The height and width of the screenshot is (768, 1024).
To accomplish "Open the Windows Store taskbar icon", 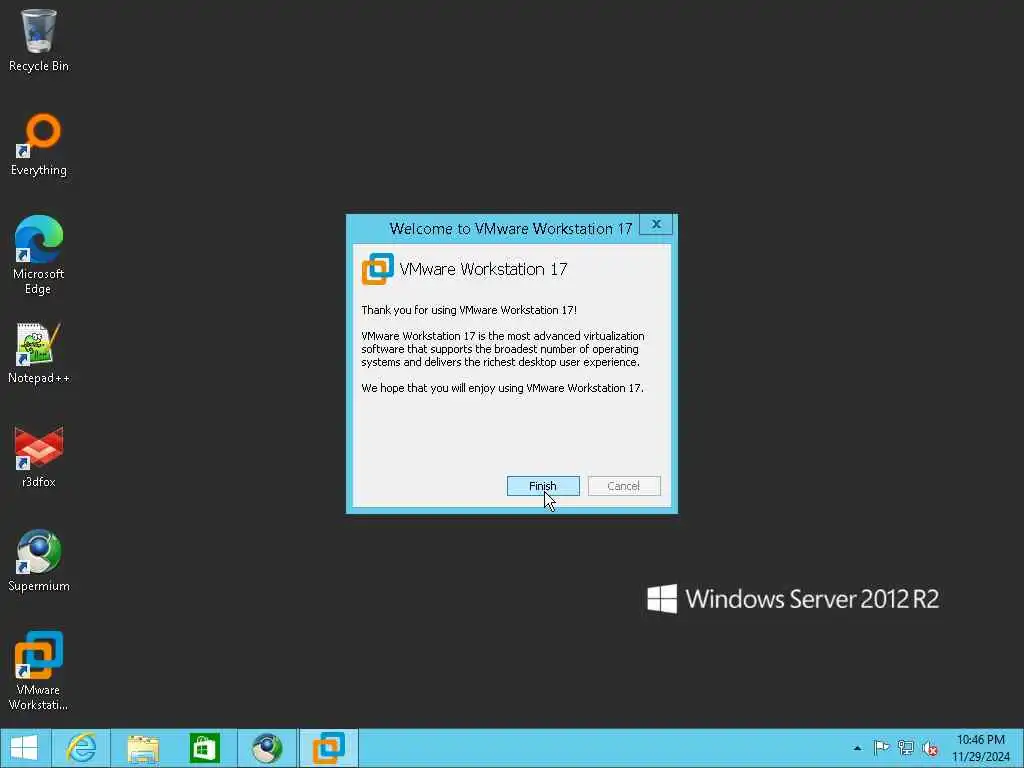I will pos(204,748).
